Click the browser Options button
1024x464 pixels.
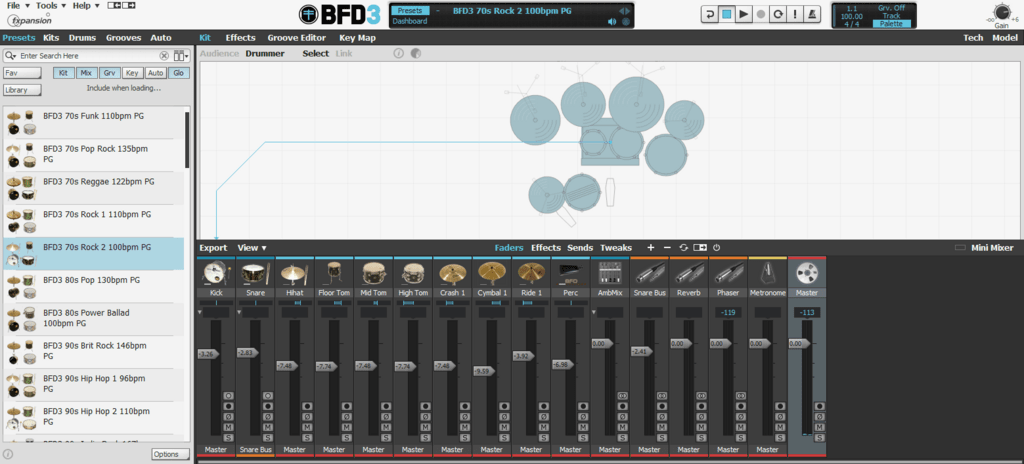tap(170, 454)
